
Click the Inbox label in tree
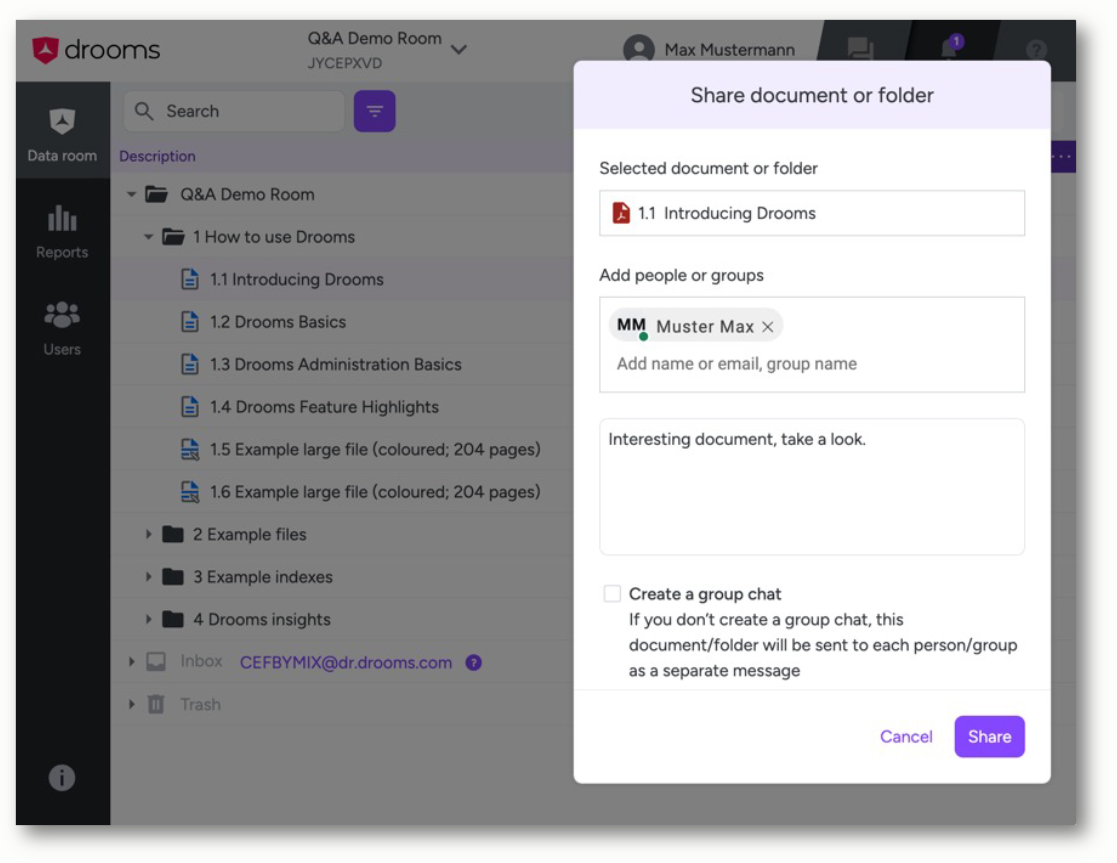[201, 661]
